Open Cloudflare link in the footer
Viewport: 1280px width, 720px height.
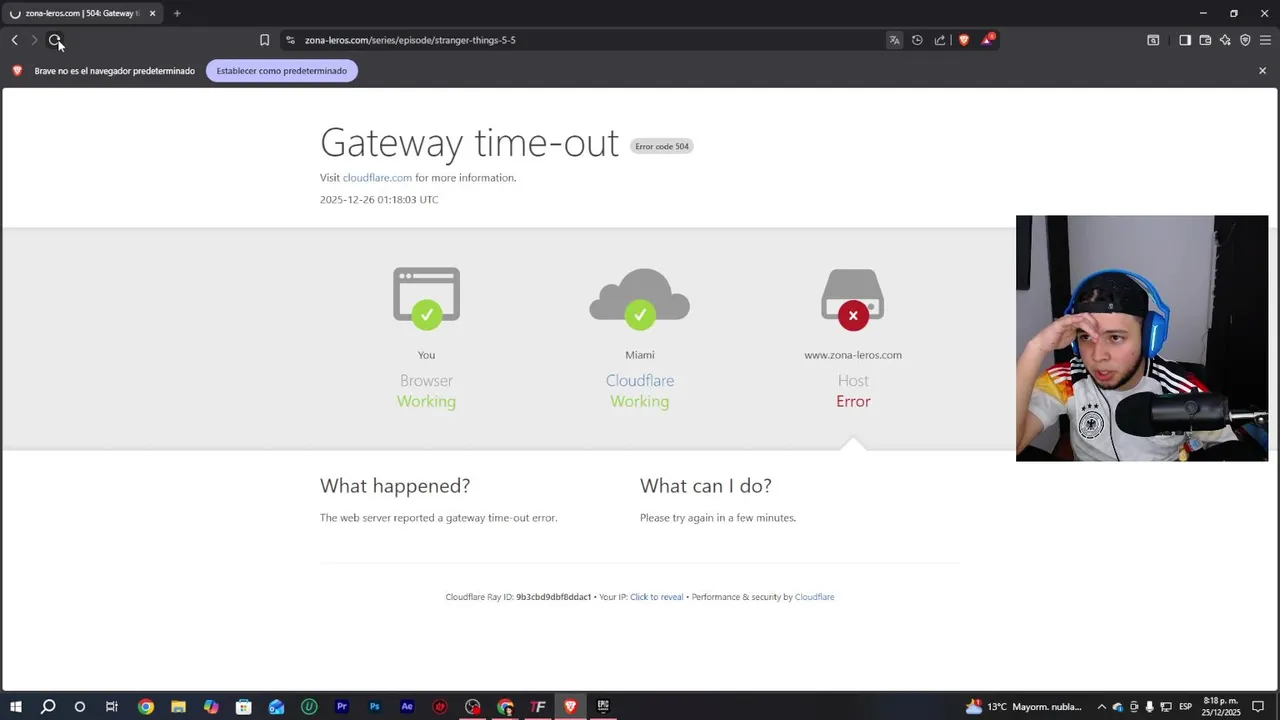coord(814,597)
